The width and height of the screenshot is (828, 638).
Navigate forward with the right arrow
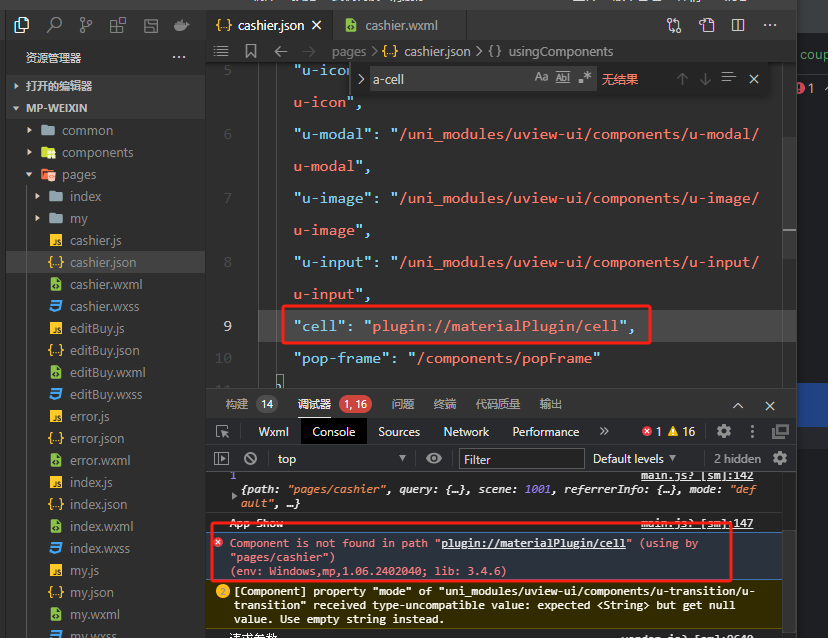pos(309,51)
